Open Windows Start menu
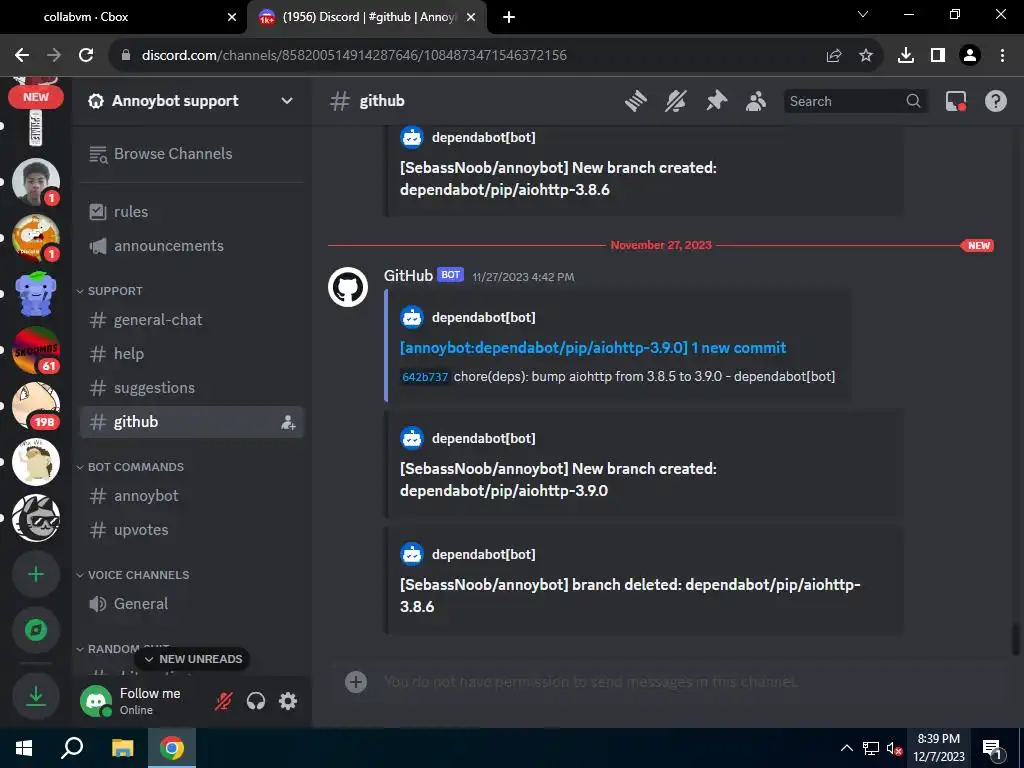Screen dimensions: 1024x768 [24, 748]
